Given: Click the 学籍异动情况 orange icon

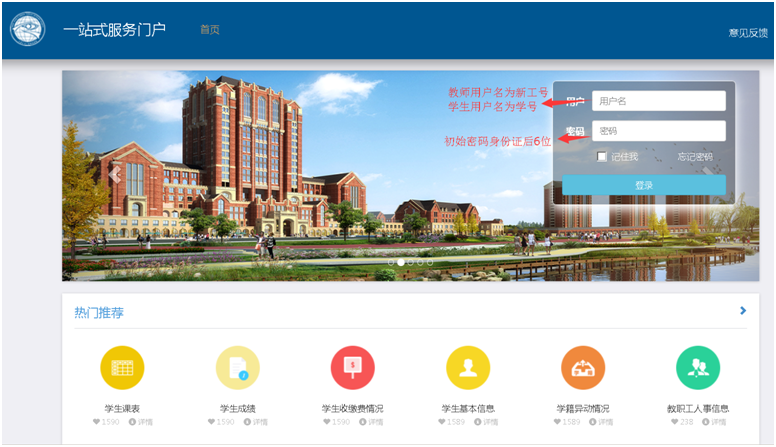Looking at the screenshot, I should pyautogui.click(x=582, y=367).
